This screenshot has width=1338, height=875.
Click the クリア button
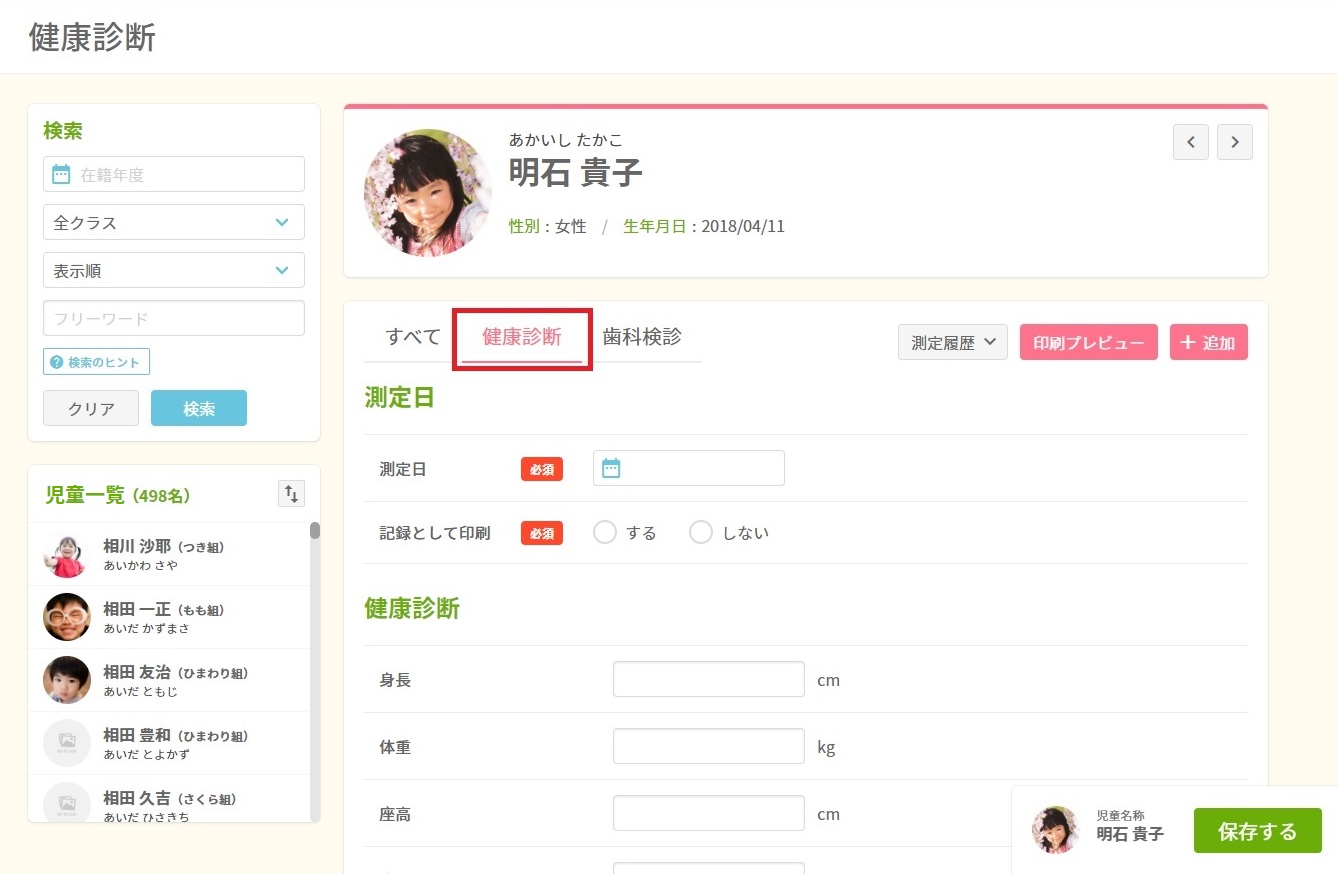[91, 408]
